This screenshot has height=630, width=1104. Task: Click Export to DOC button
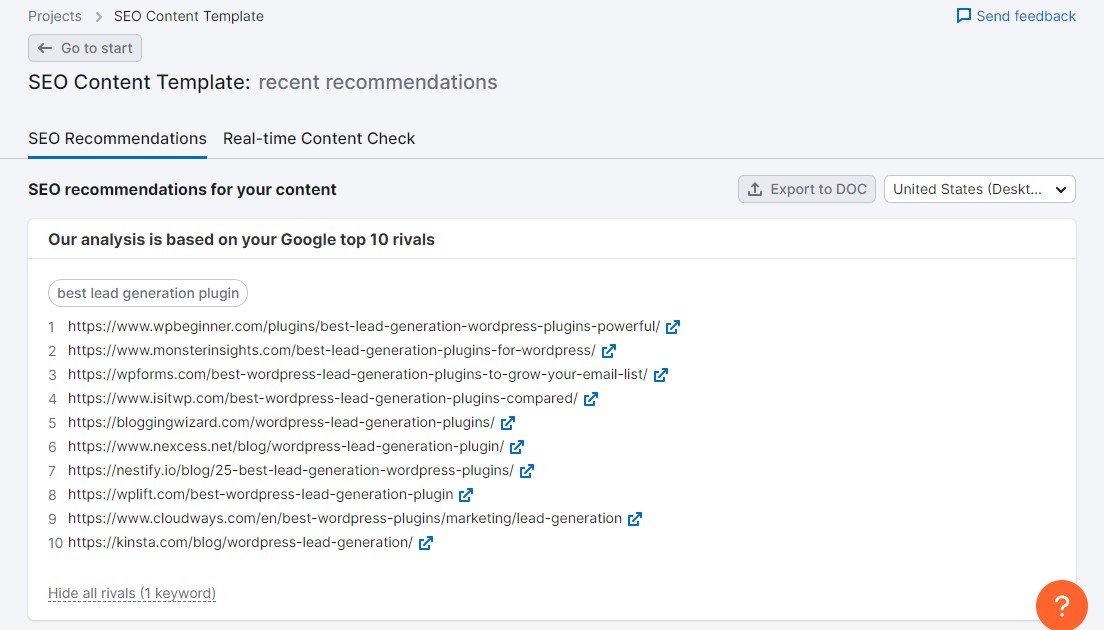[807, 189]
